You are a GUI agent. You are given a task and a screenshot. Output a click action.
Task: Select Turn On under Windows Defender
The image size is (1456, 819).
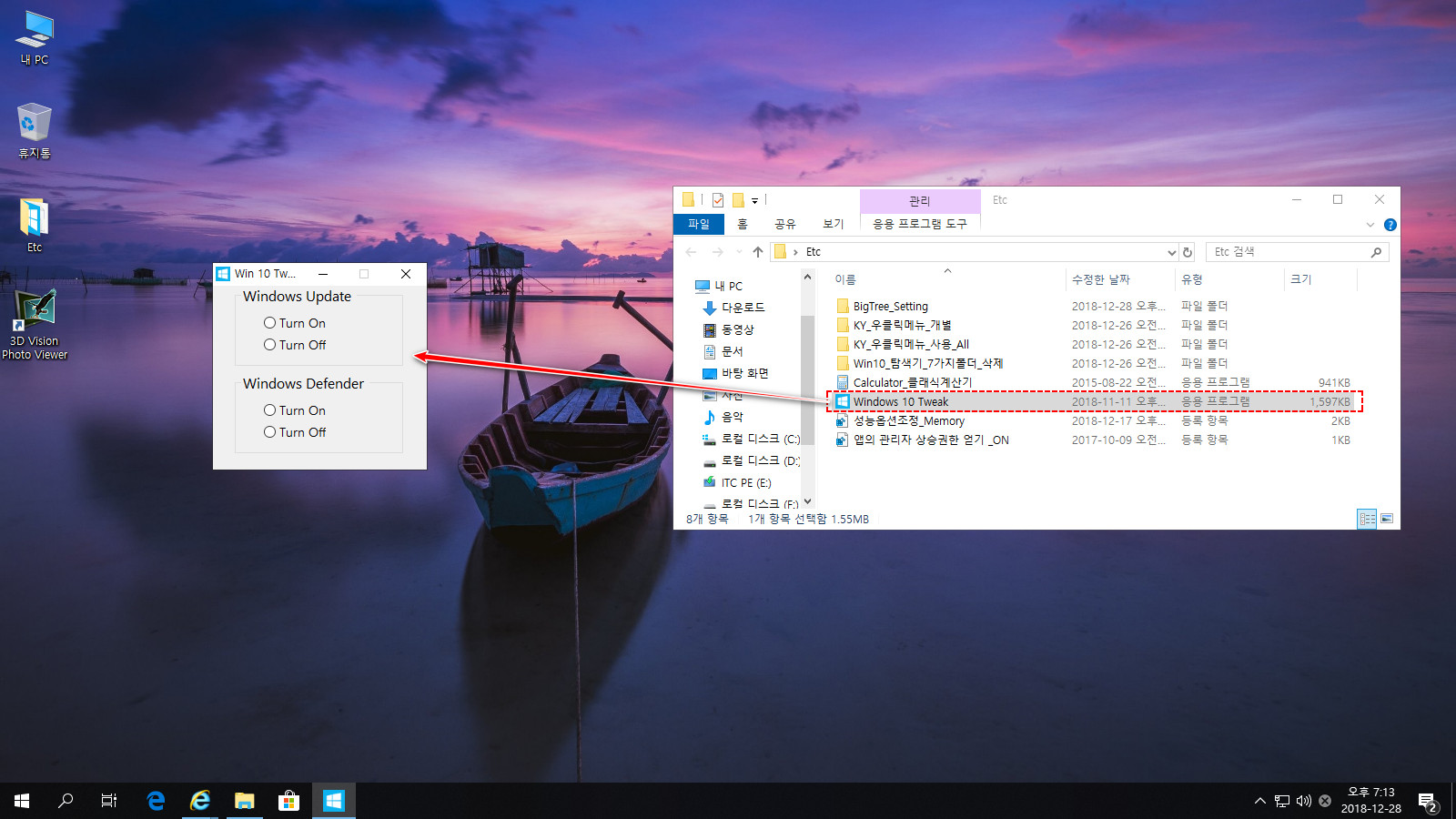[295, 410]
